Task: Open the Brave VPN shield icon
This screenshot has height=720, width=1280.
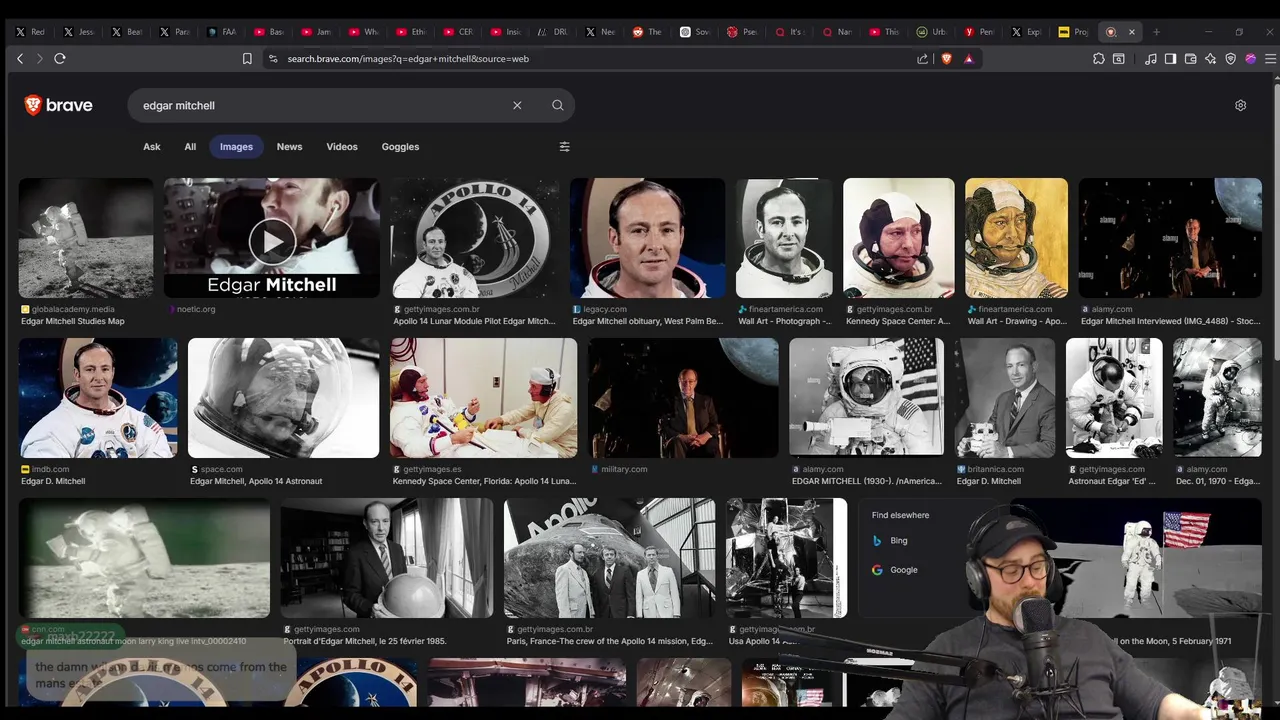Action: point(1230,59)
